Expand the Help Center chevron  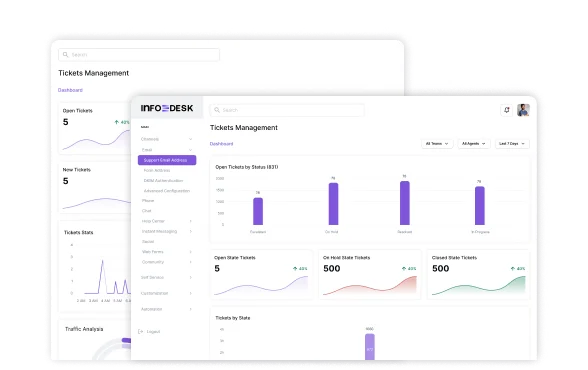coord(190,221)
